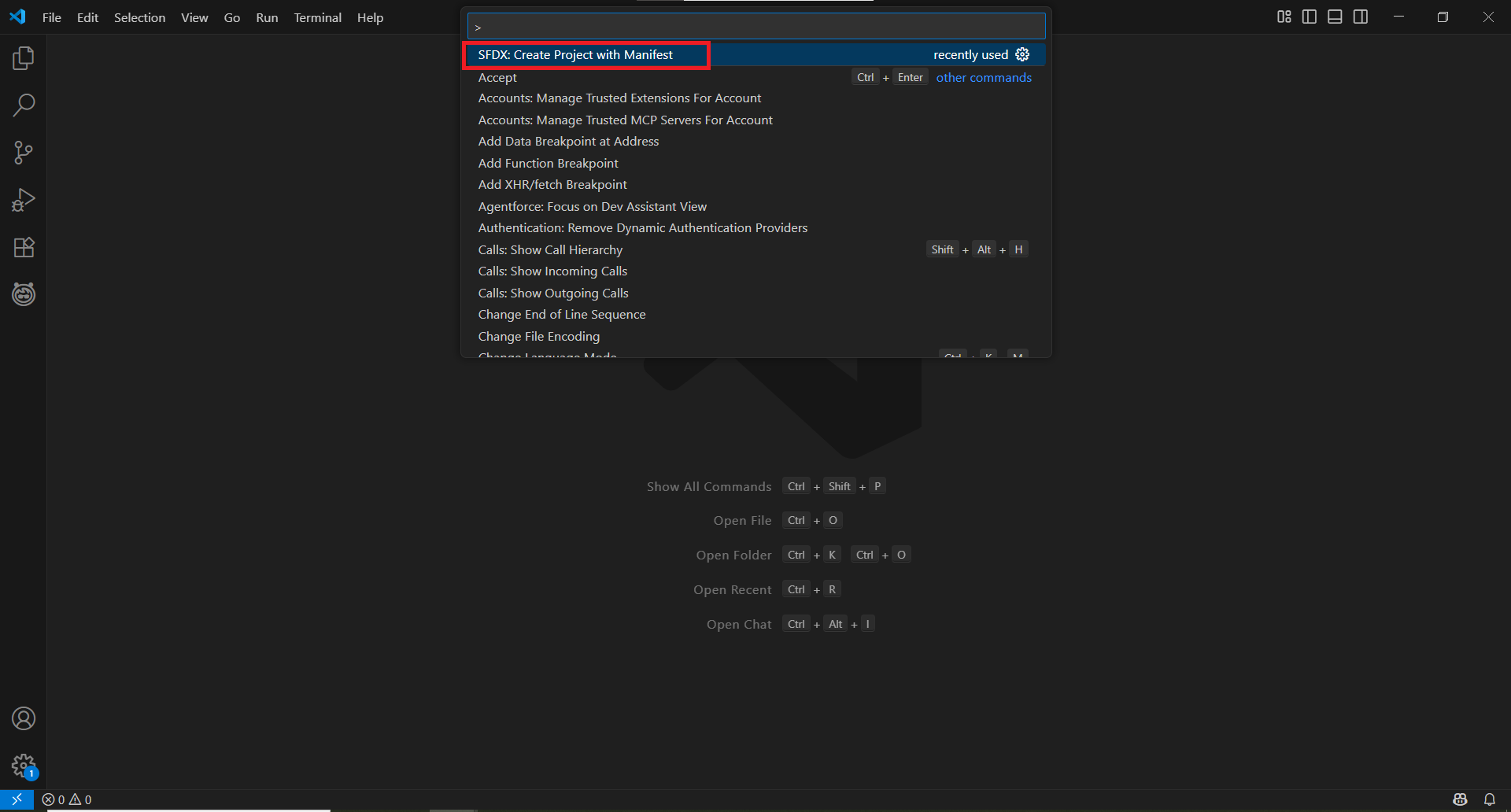Screen dimensions: 1511x812
Task: Open the Extensions view
Action: (x=24, y=247)
